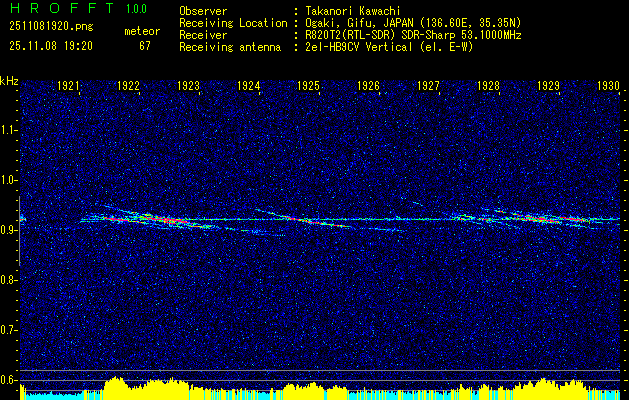Click the 1926 time axis label
Image resolution: width=629 pixels, height=400 pixels.
[368, 86]
